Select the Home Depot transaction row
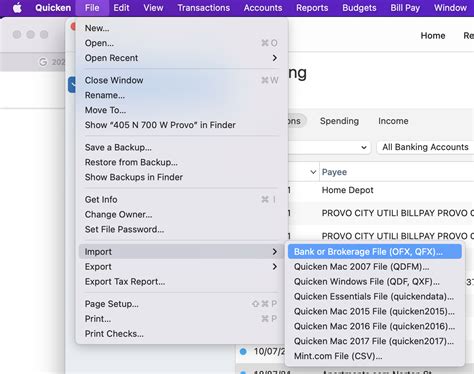474x374 pixels. (381, 190)
